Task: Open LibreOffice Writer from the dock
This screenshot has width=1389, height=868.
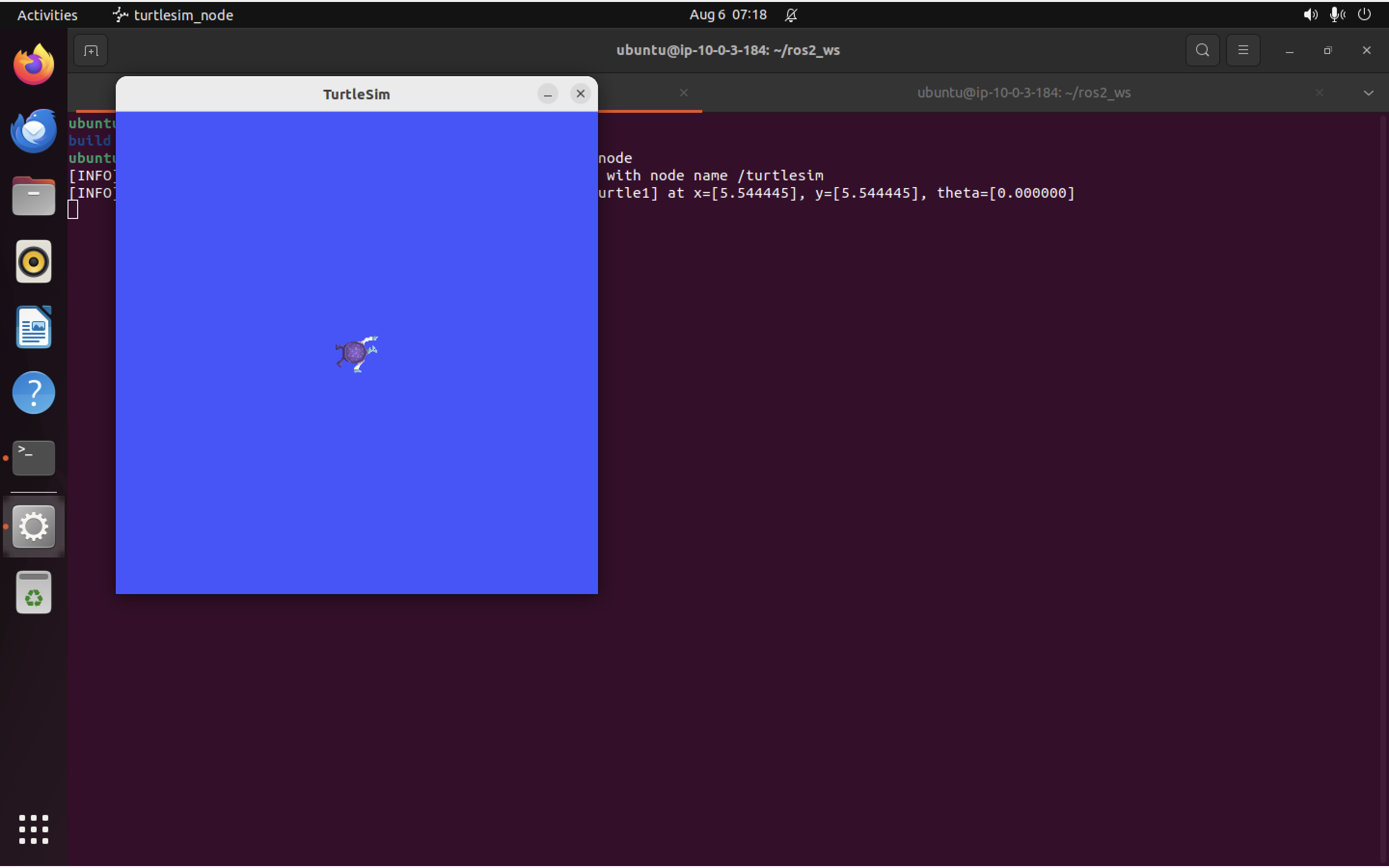Action: click(33, 327)
